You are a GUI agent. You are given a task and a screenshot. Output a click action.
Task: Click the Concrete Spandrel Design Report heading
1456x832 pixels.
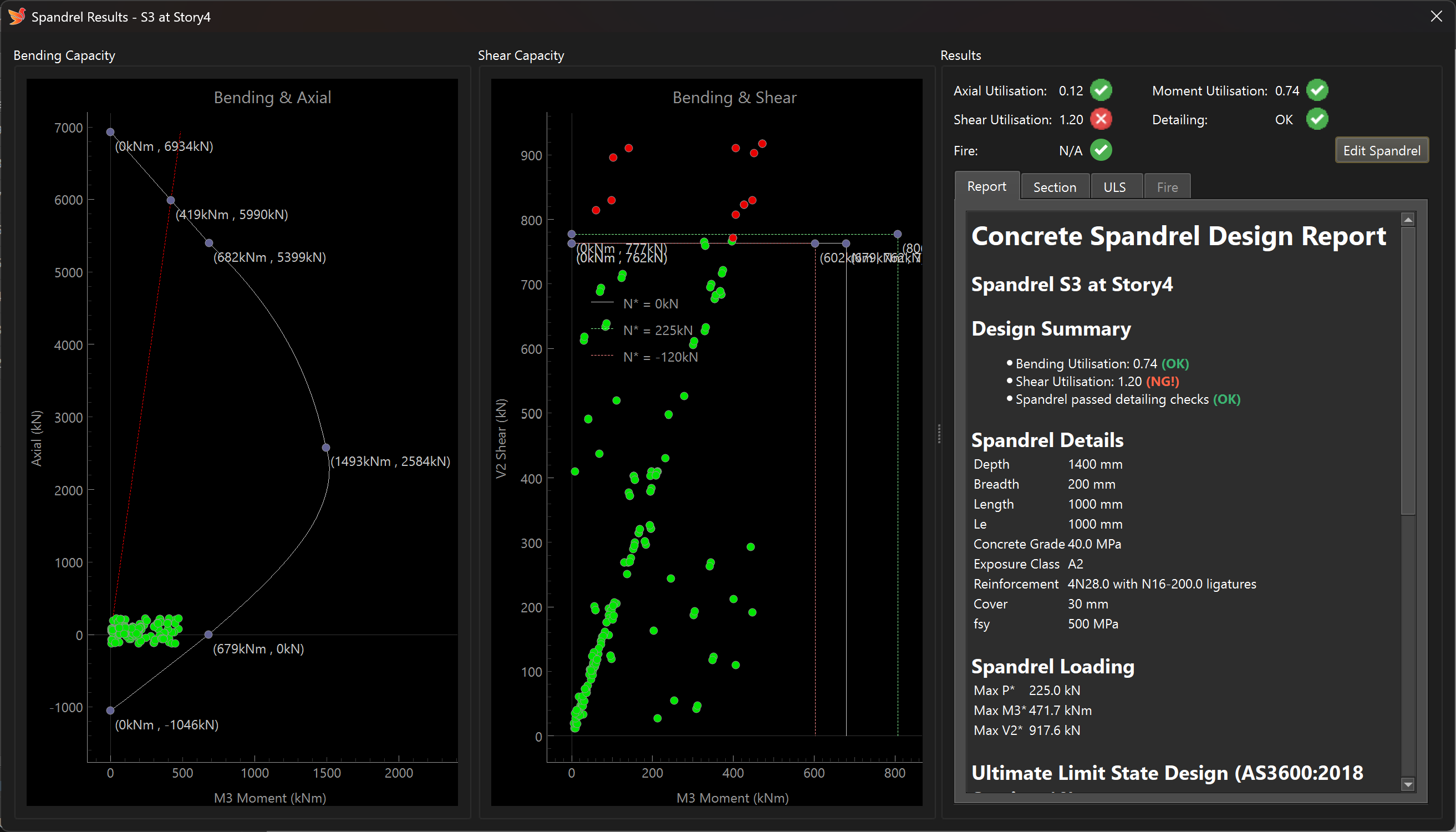coord(1178,236)
